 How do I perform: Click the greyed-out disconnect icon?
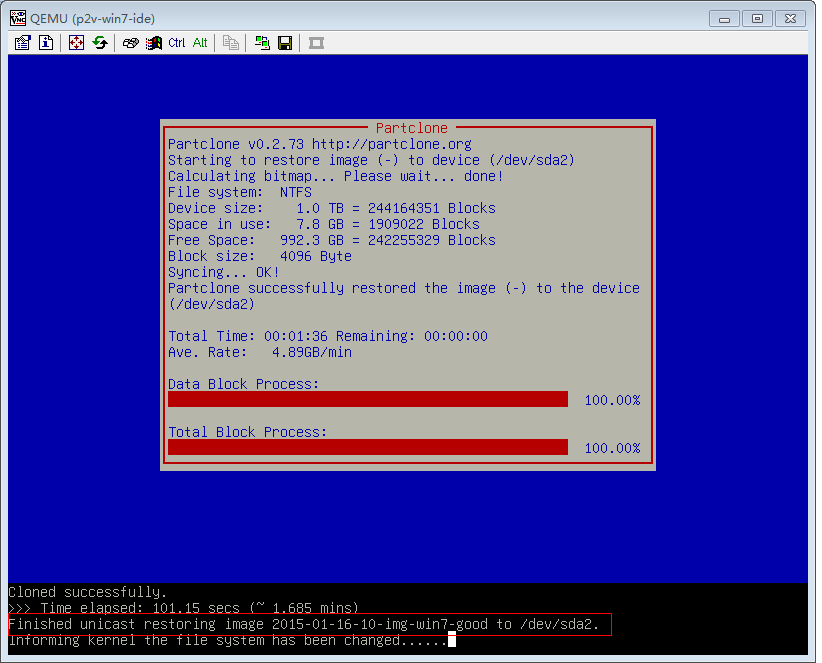pos(316,42)
